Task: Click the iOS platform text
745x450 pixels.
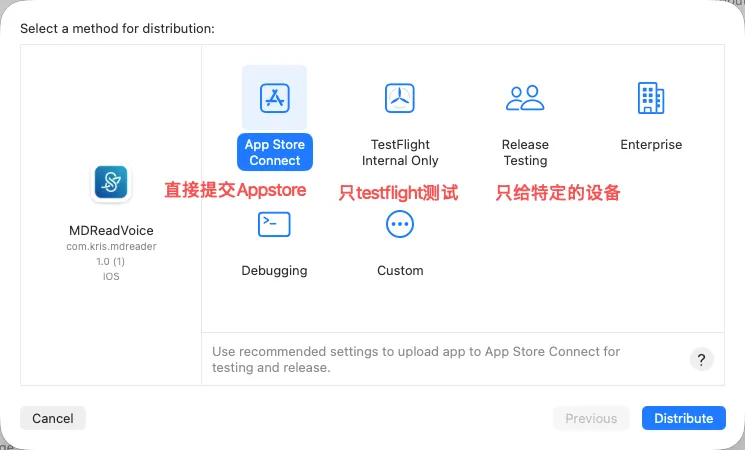Action: (111, 277)
